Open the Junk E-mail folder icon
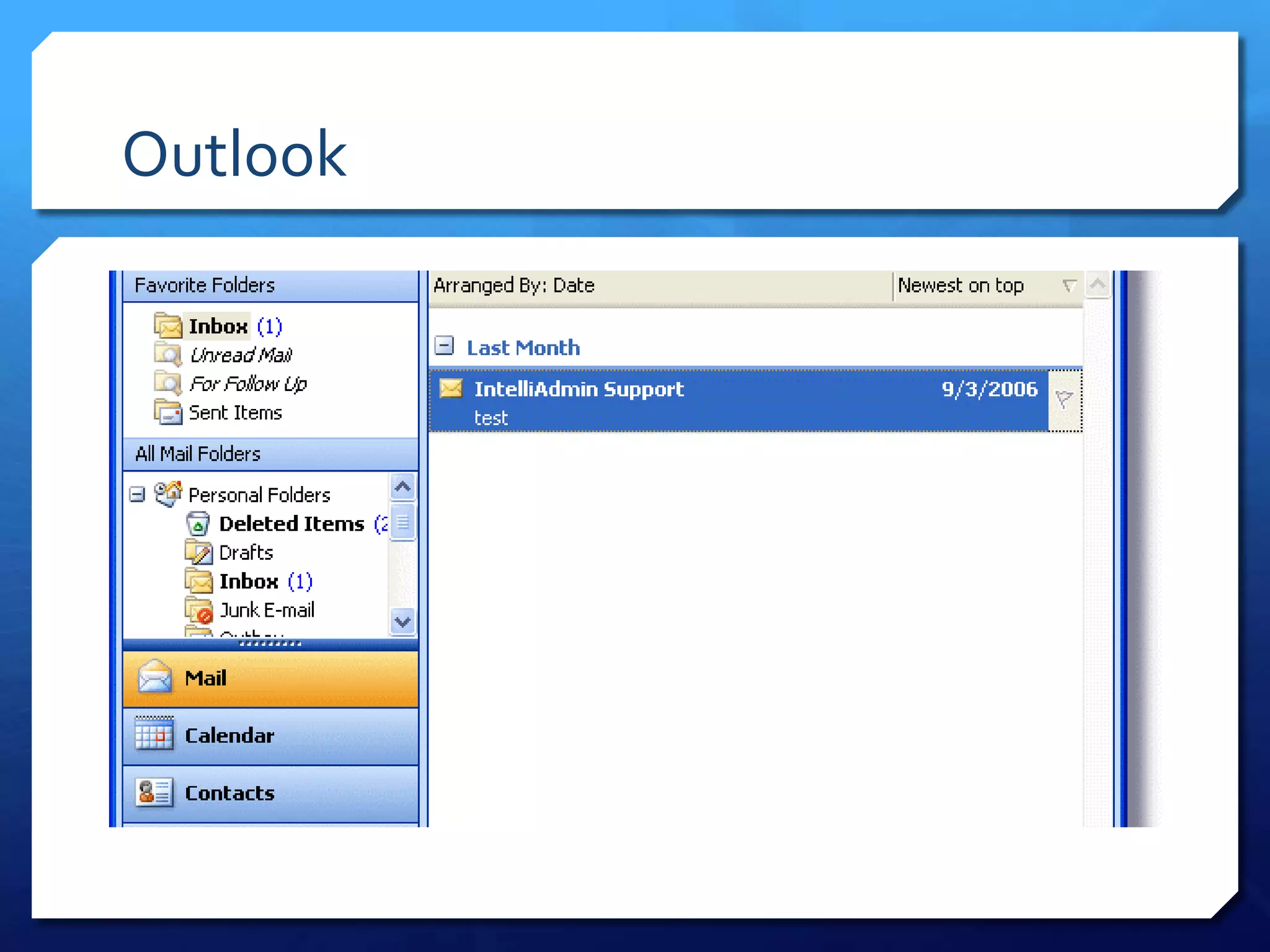This screenshot has width=1270, height=952. (198, 610)
